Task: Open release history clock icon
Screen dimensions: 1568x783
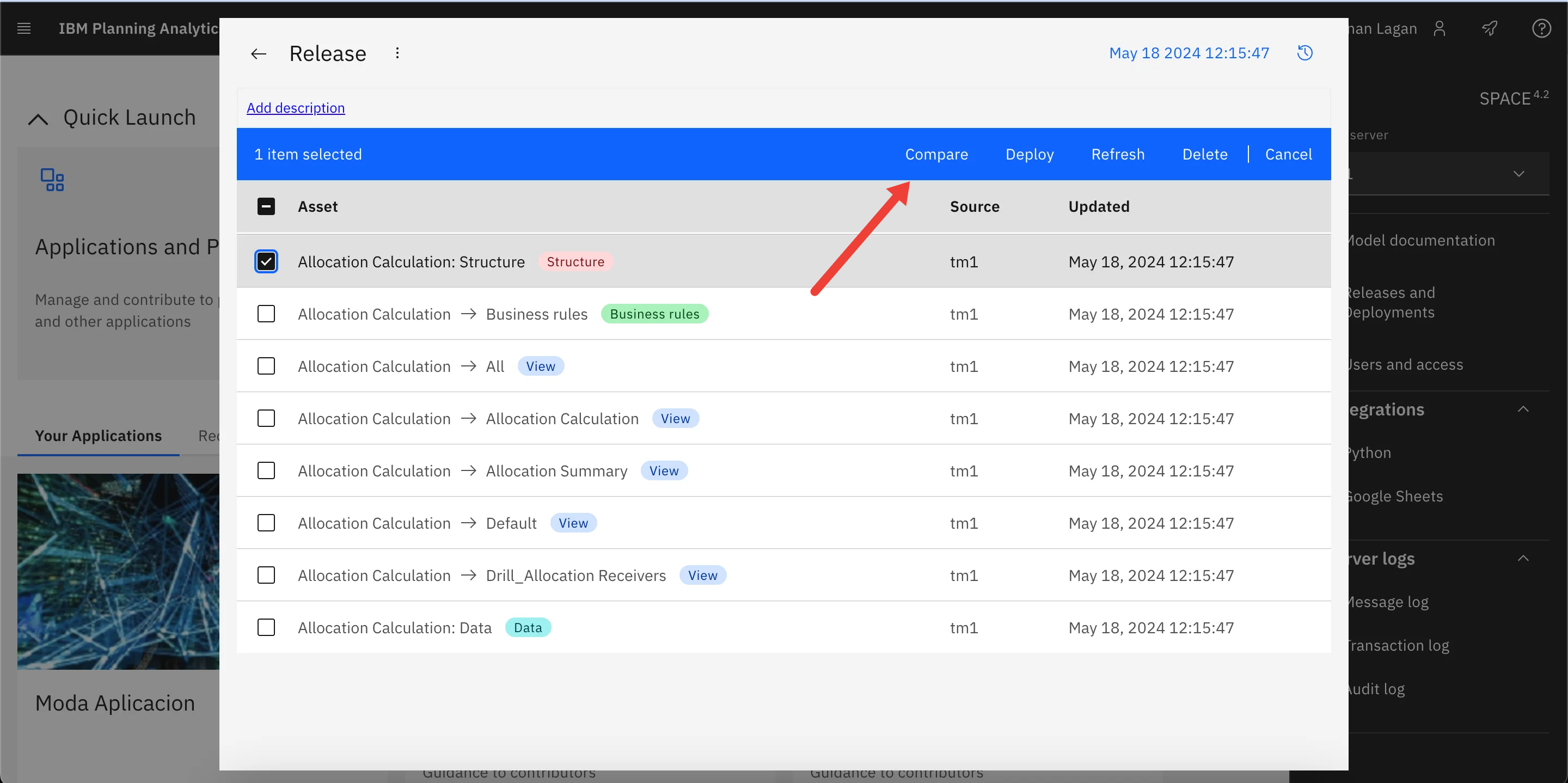Action: coord(1304,53)
